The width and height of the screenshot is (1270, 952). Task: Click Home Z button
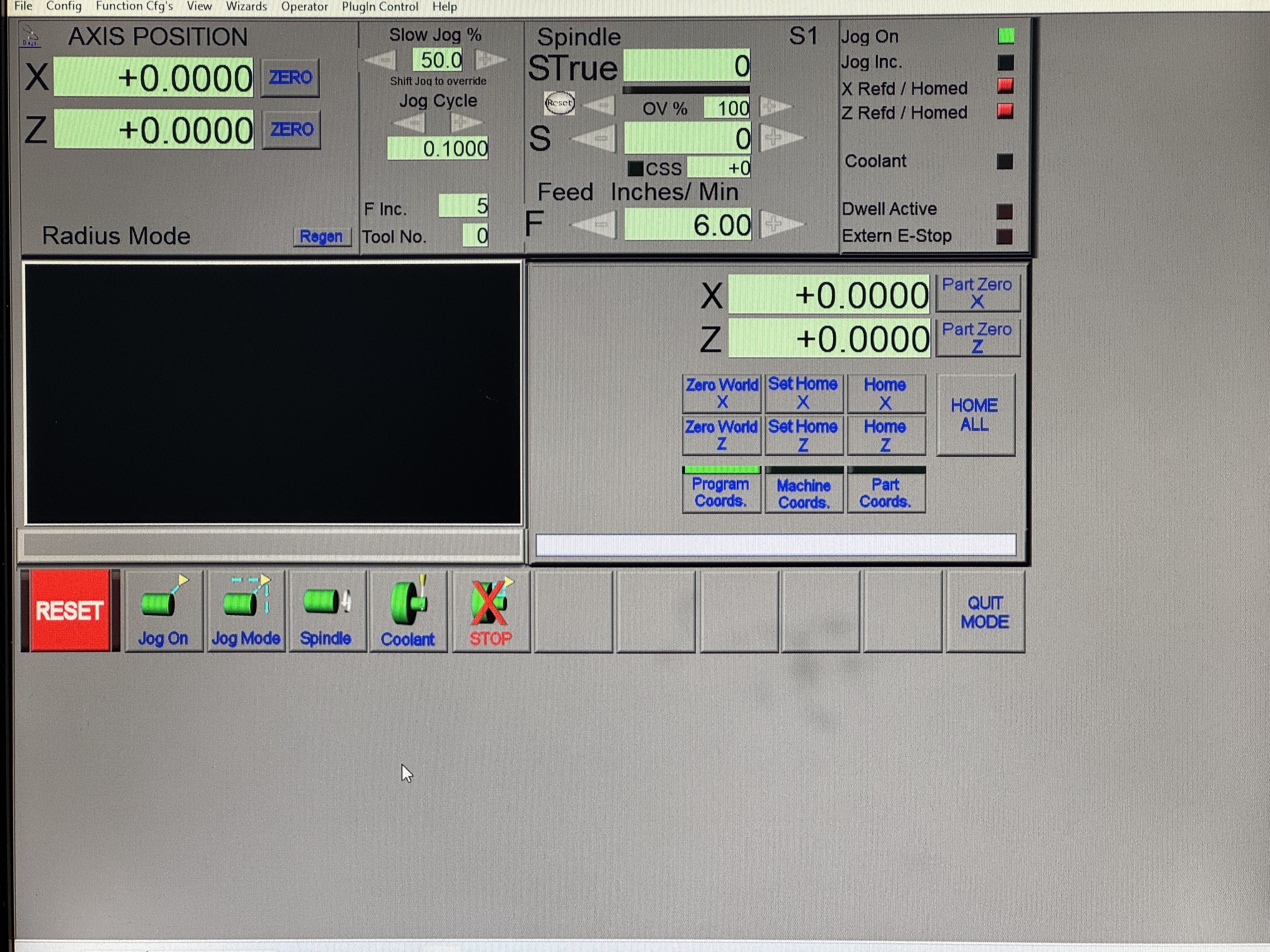click(886, 435)
